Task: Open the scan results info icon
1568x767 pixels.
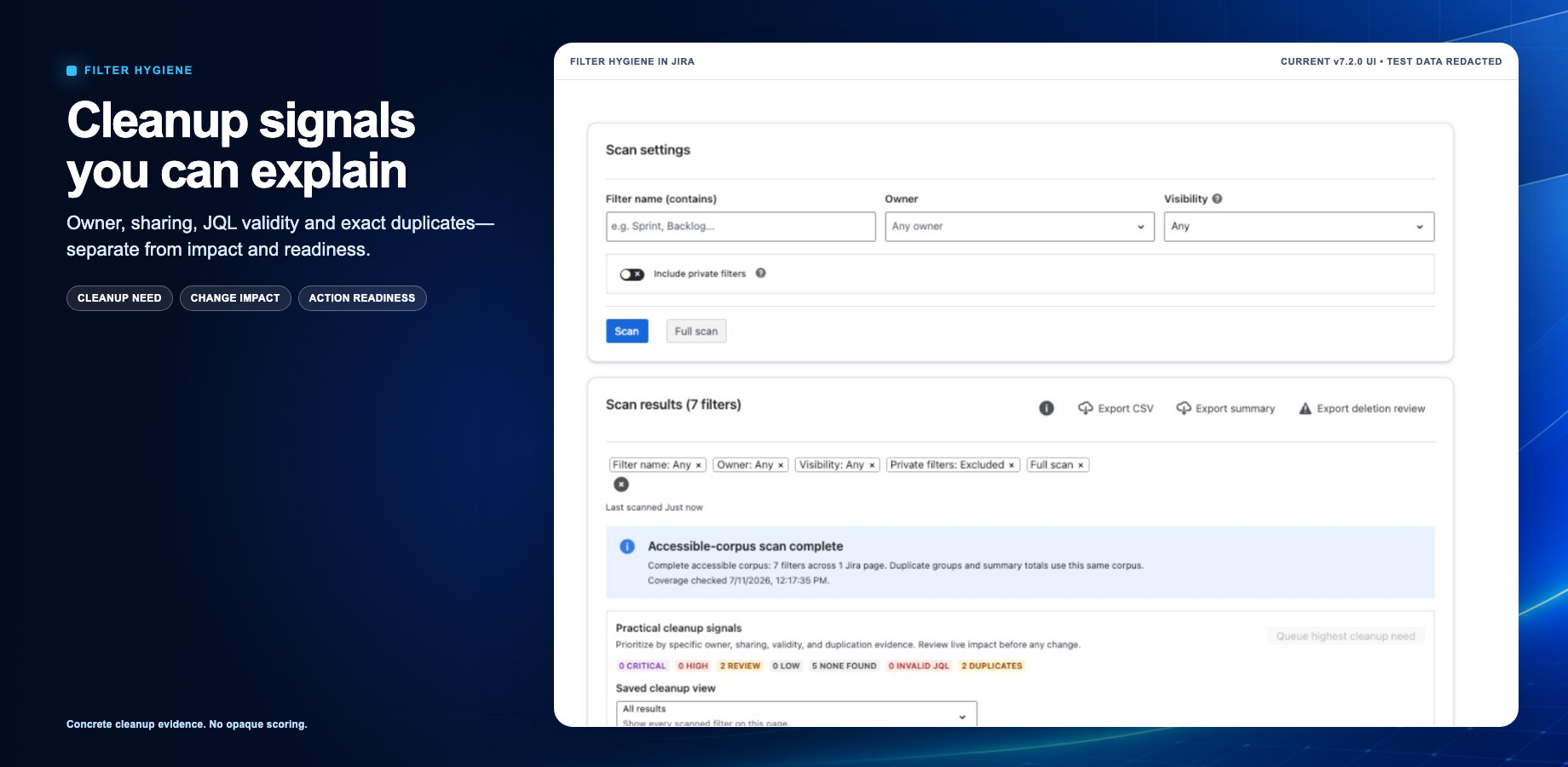Action: tap(1046, 408)
